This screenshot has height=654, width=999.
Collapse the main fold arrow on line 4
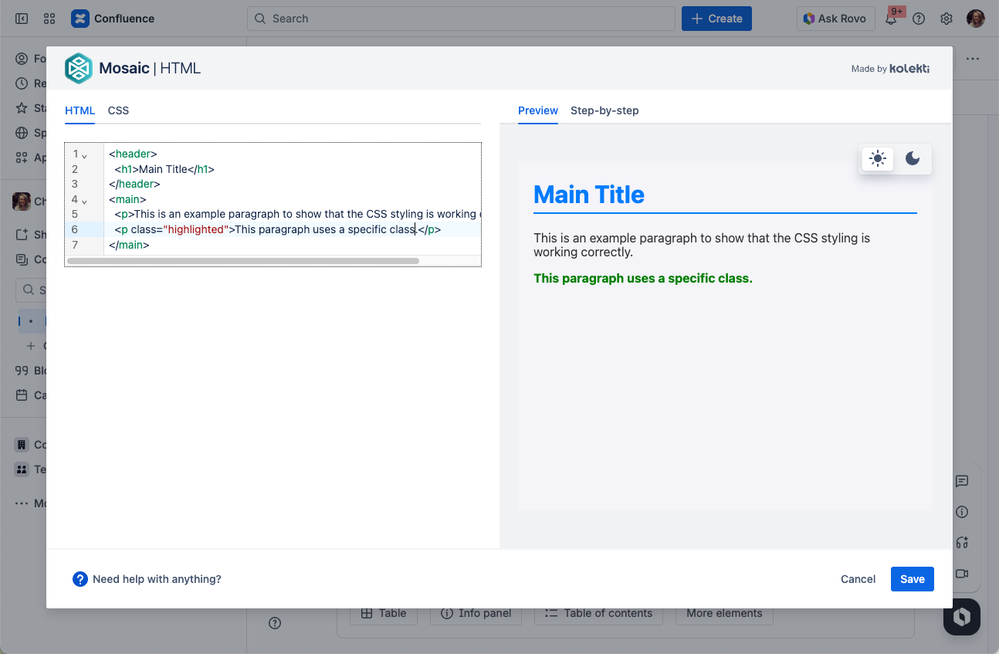[x=84, y=201]
